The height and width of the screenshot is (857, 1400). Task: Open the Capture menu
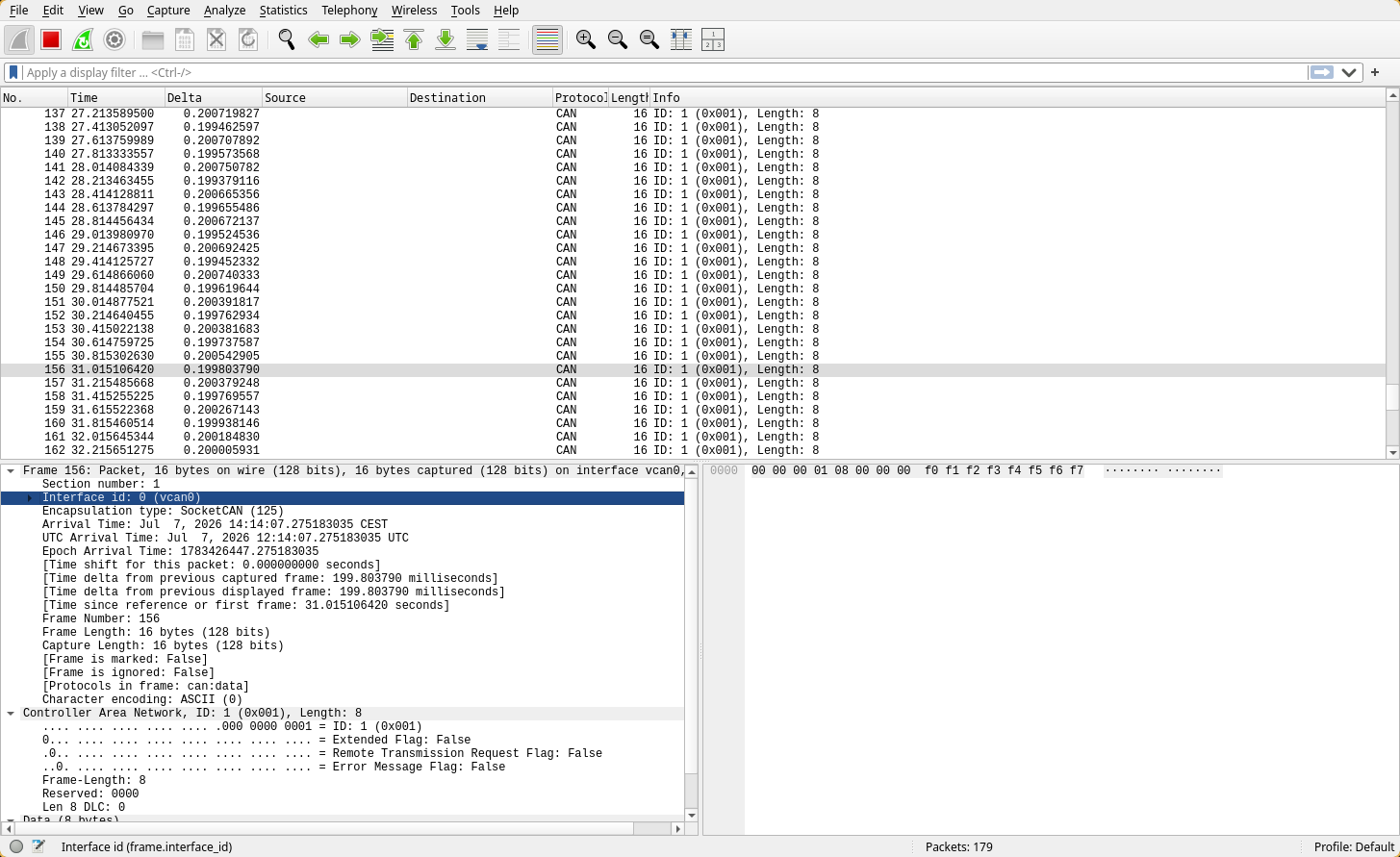(x=168, y=10)
